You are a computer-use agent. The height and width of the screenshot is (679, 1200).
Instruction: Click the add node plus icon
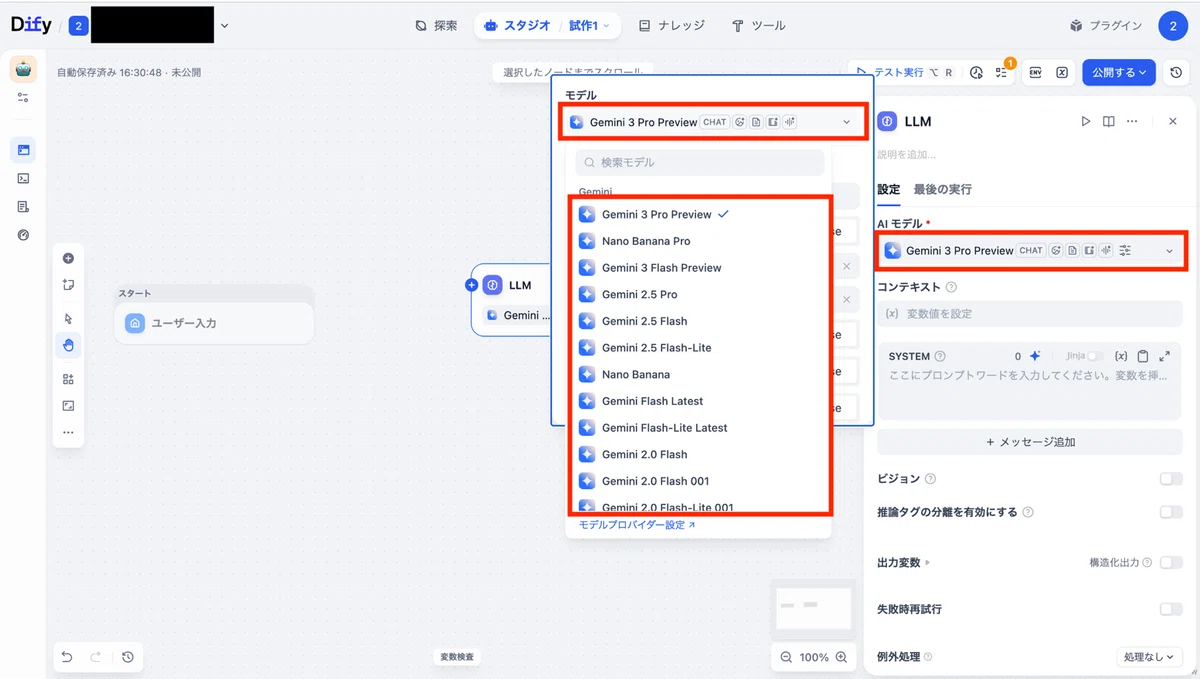point(68,258)
